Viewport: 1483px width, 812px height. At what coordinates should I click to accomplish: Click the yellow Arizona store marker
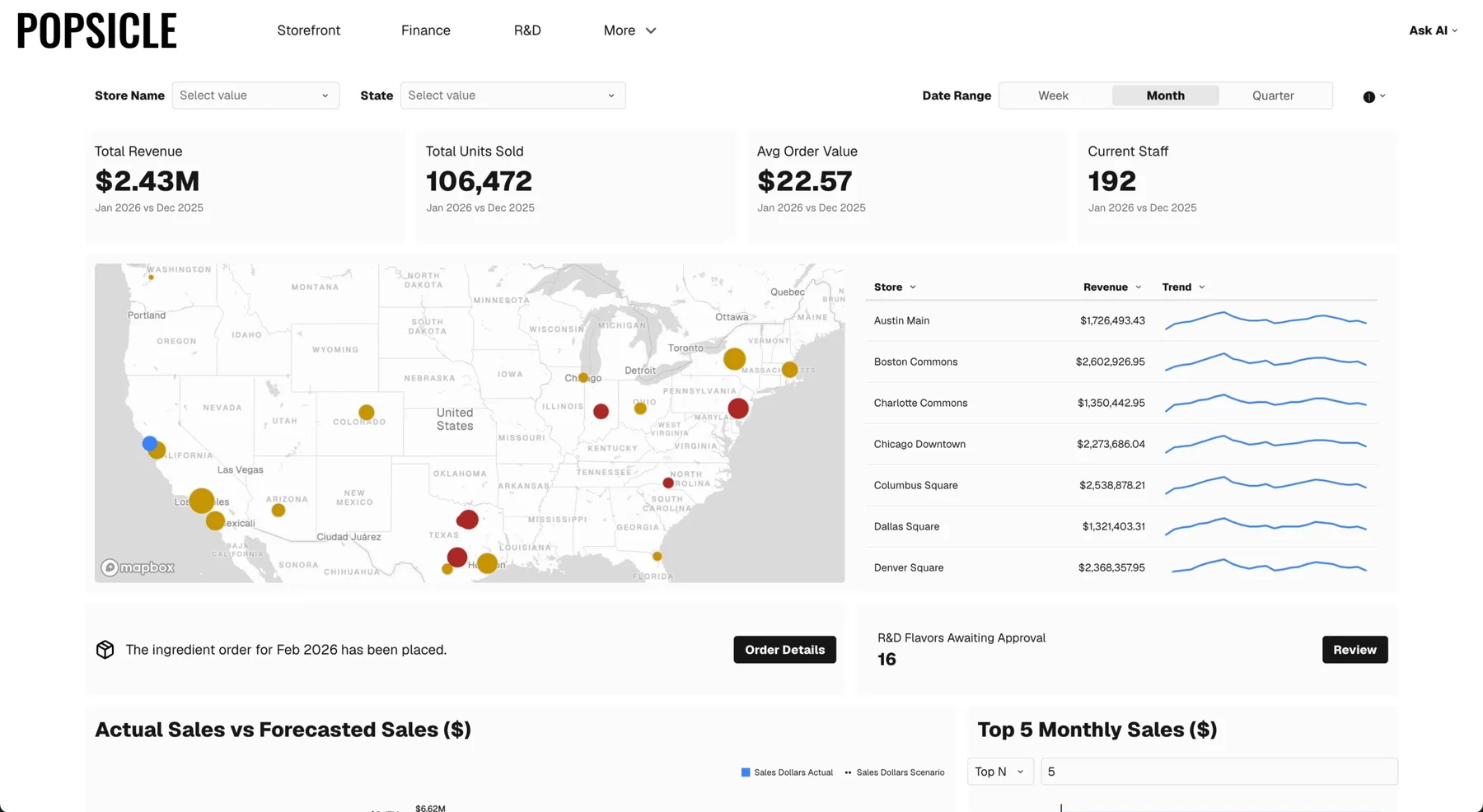pos(278,510)
